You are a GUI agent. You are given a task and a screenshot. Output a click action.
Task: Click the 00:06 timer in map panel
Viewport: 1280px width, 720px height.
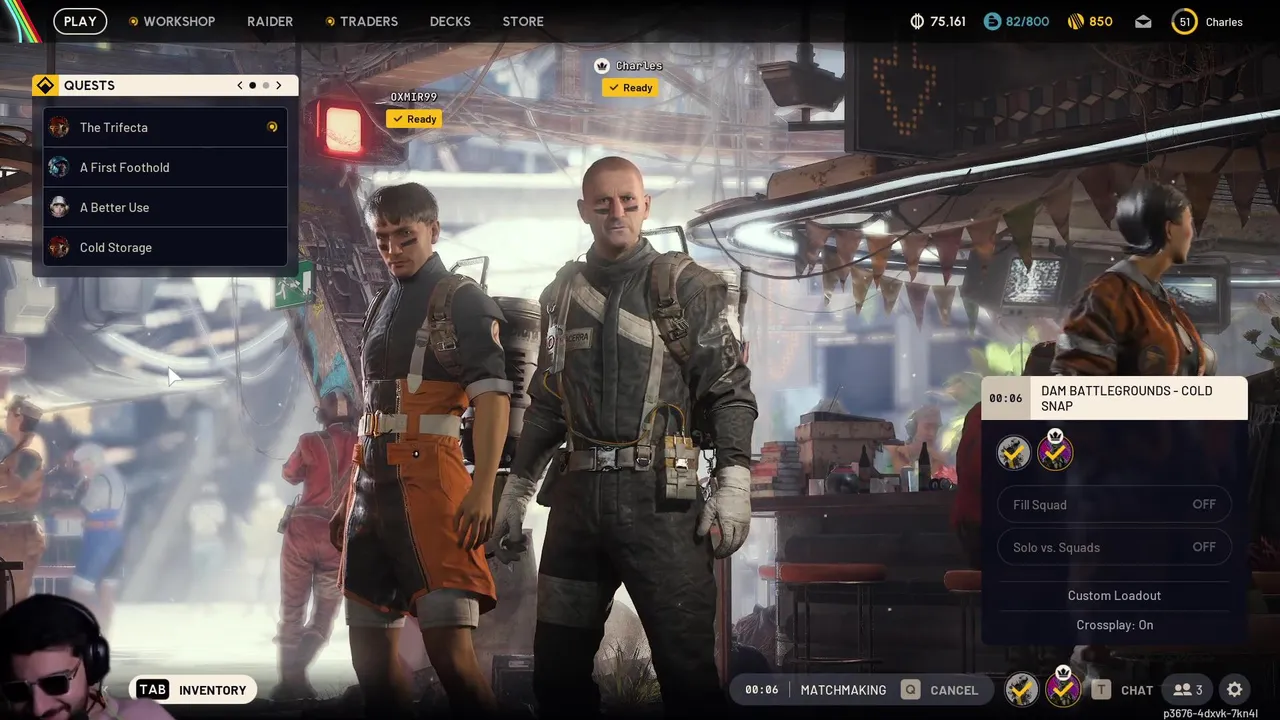(1006, 398)
